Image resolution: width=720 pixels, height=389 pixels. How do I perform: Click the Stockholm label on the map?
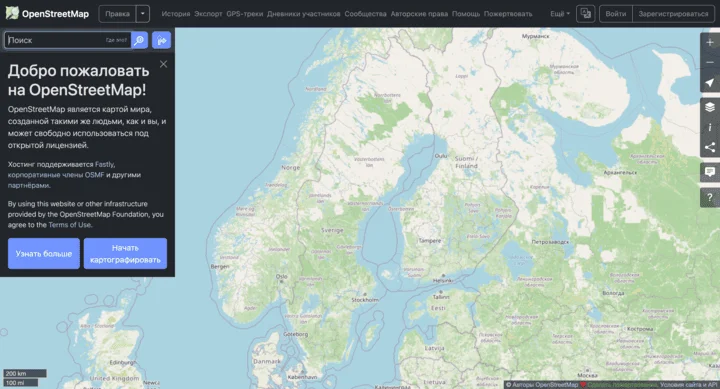click(365, 300)
